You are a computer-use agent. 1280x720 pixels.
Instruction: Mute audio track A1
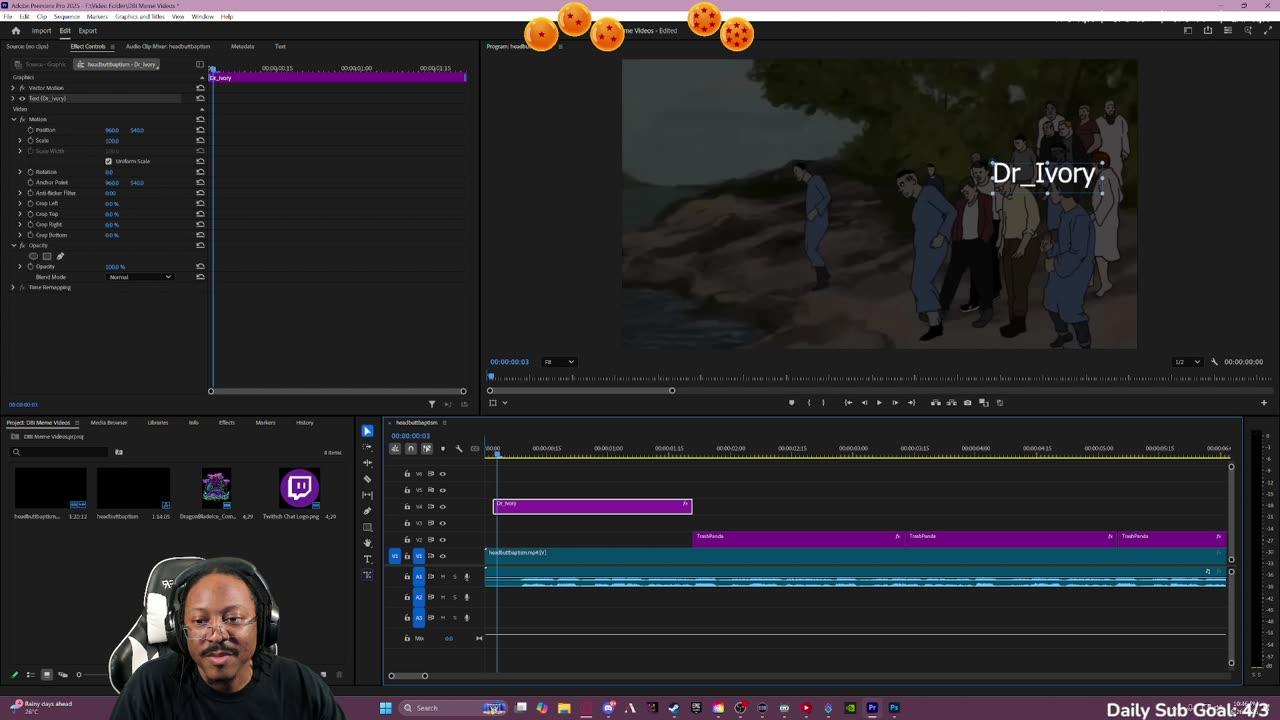[x=443, y=577]
